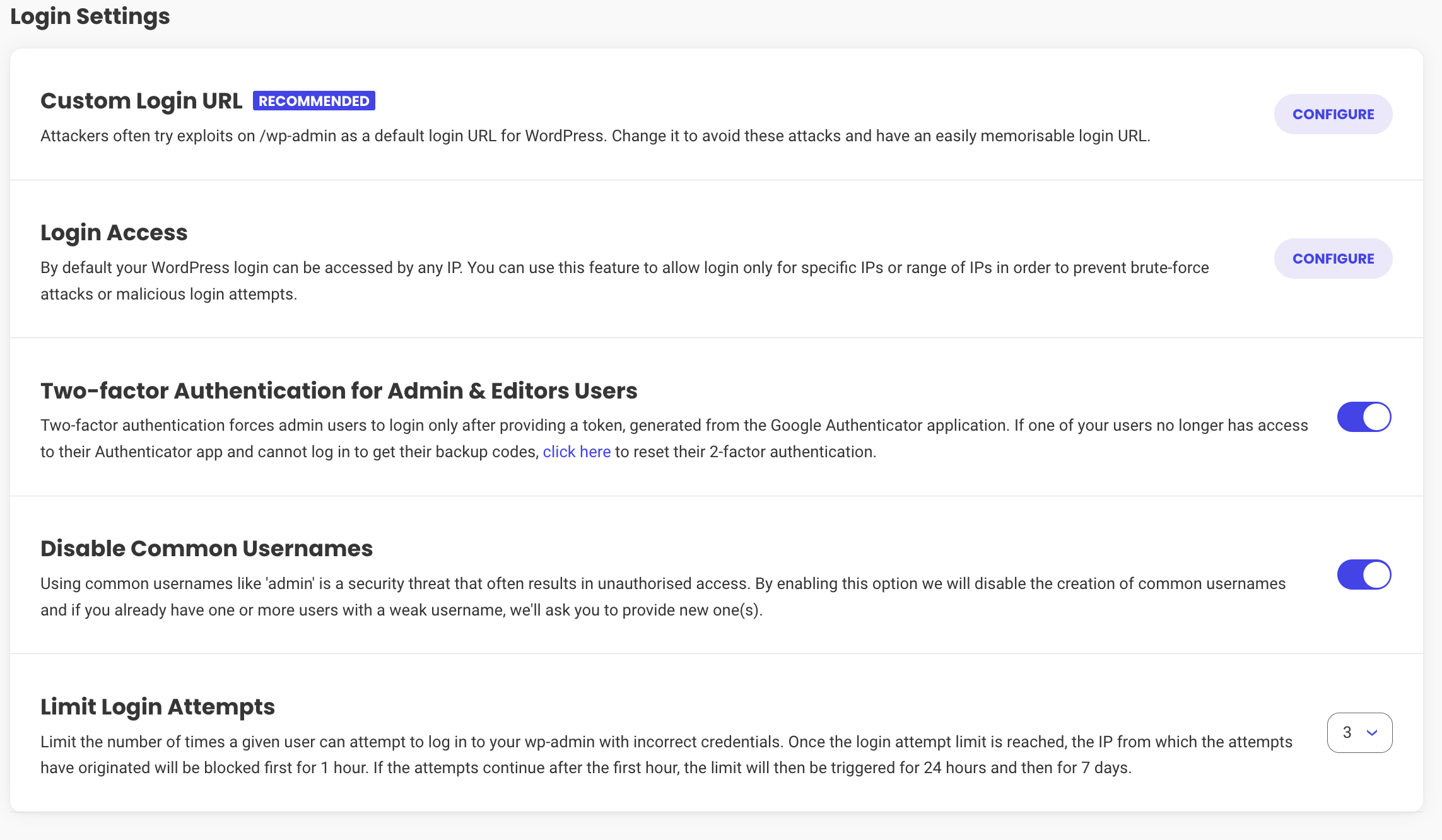The height and width of the screenshot is (840, 1442).
Task: Open Configure for Login Access
Action: point(1333,259)
